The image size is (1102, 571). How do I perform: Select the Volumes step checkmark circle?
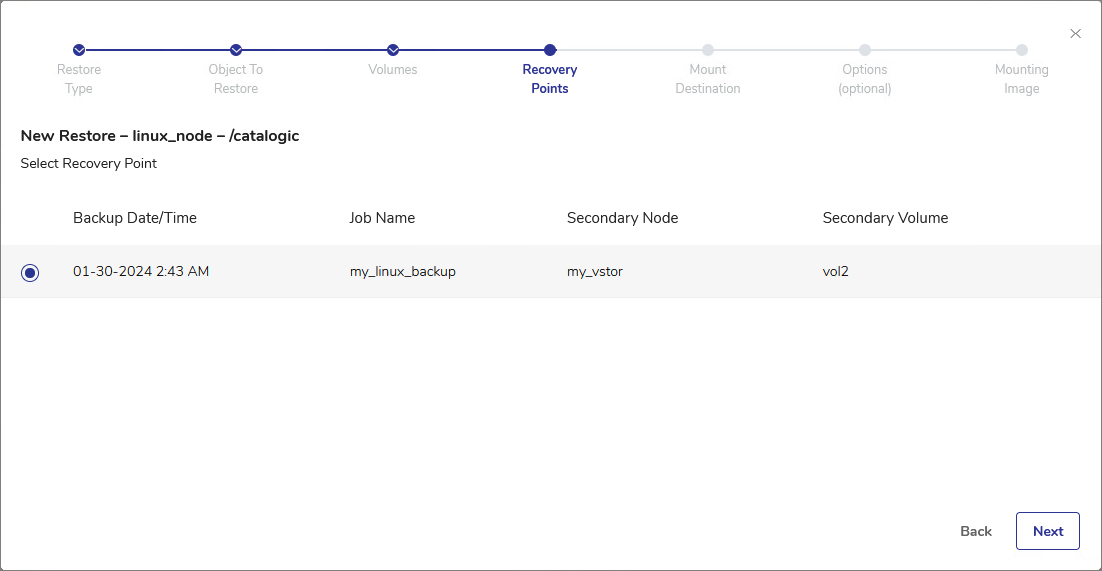coord(393,50)
